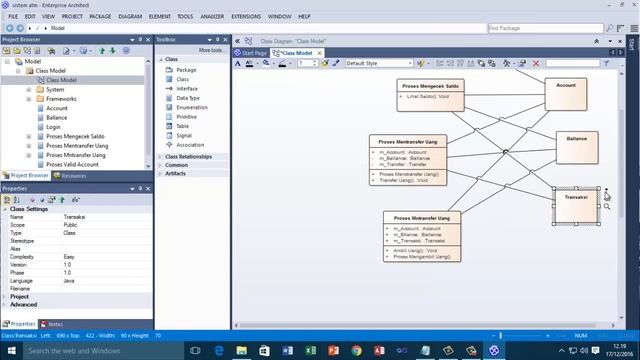
Task: Click the filter funnel icon in diagram toolbar
Action: click(607, 63)
